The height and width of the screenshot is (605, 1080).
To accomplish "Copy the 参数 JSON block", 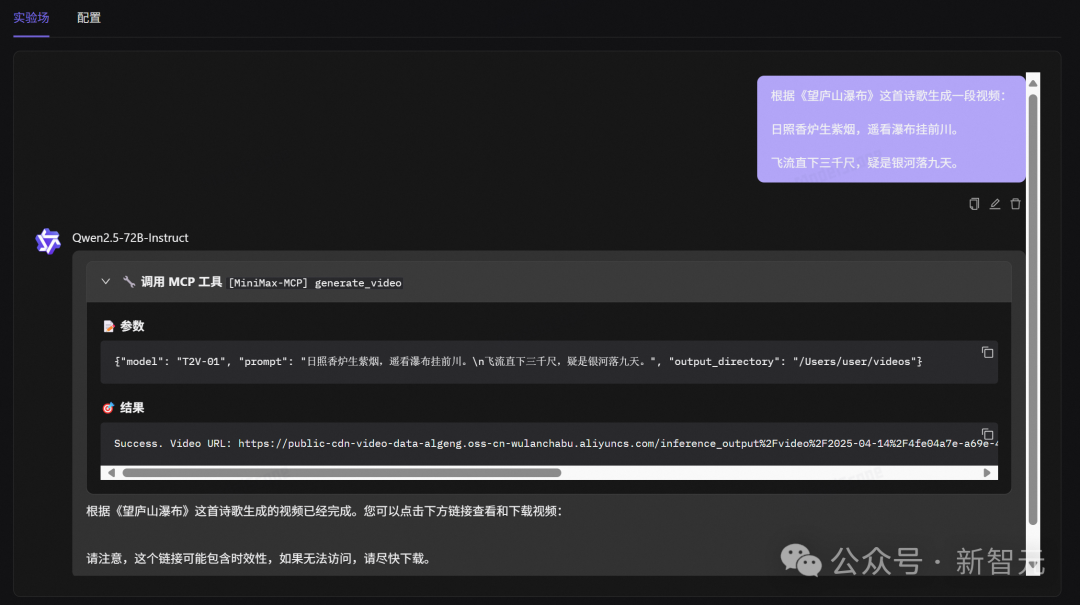I will (987, 352).
